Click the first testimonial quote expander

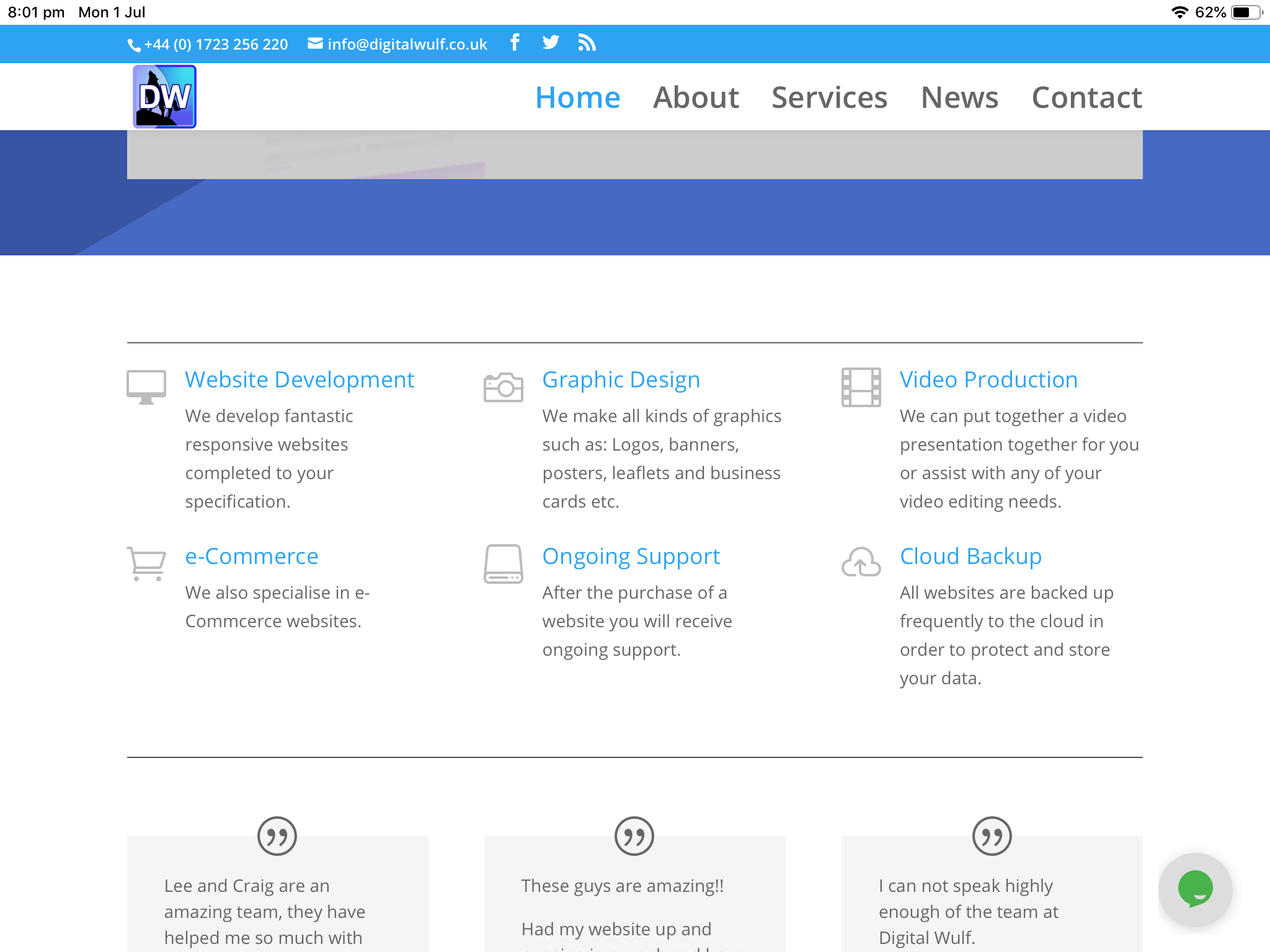pyautogui.click(x=278, y=836)
